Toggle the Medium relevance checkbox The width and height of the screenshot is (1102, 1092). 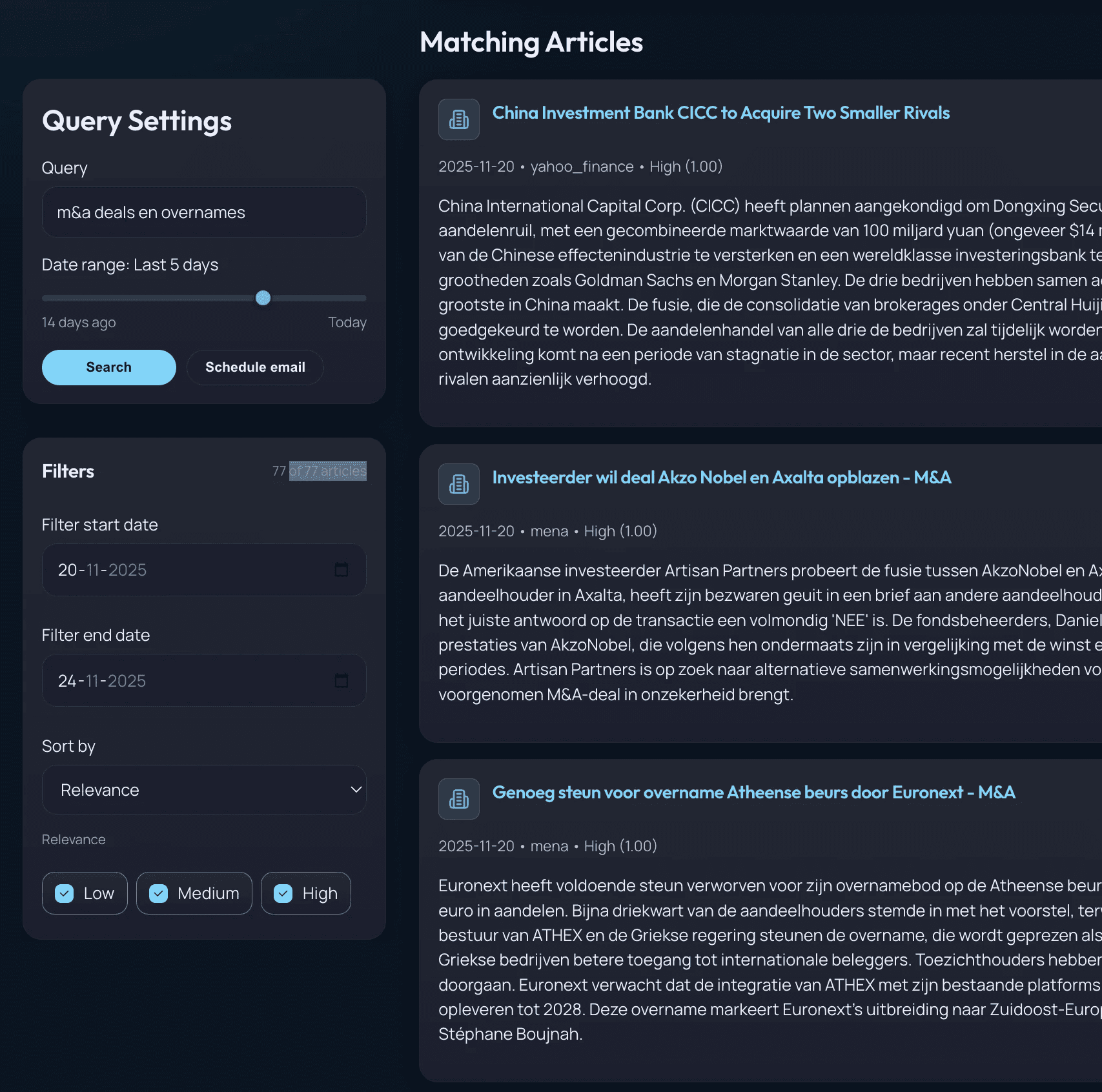pos(160,893)
